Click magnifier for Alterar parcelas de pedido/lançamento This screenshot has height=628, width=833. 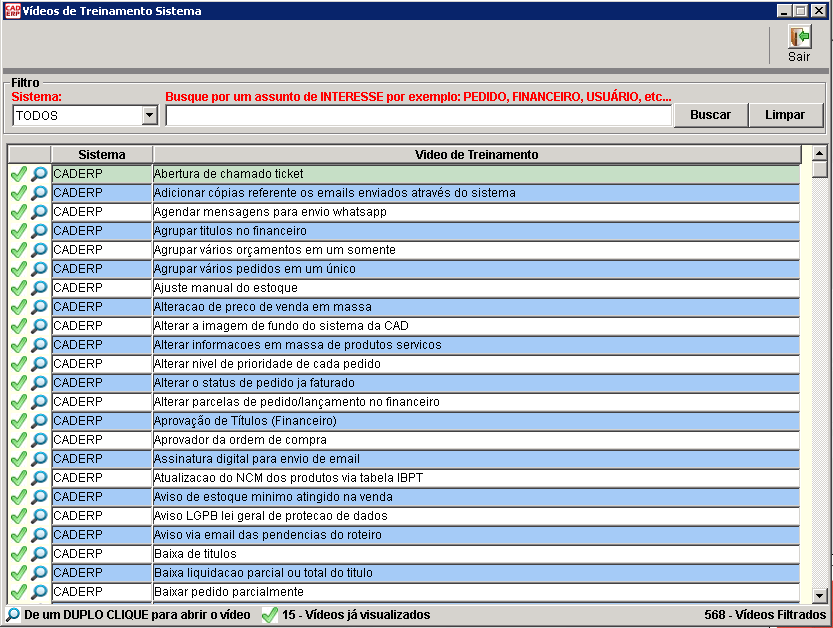pyautogui.click(x=39, y=402)
